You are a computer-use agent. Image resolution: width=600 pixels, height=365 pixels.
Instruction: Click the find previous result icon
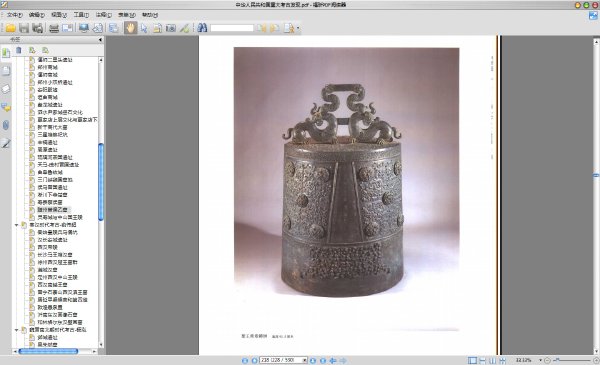point(261,28)
